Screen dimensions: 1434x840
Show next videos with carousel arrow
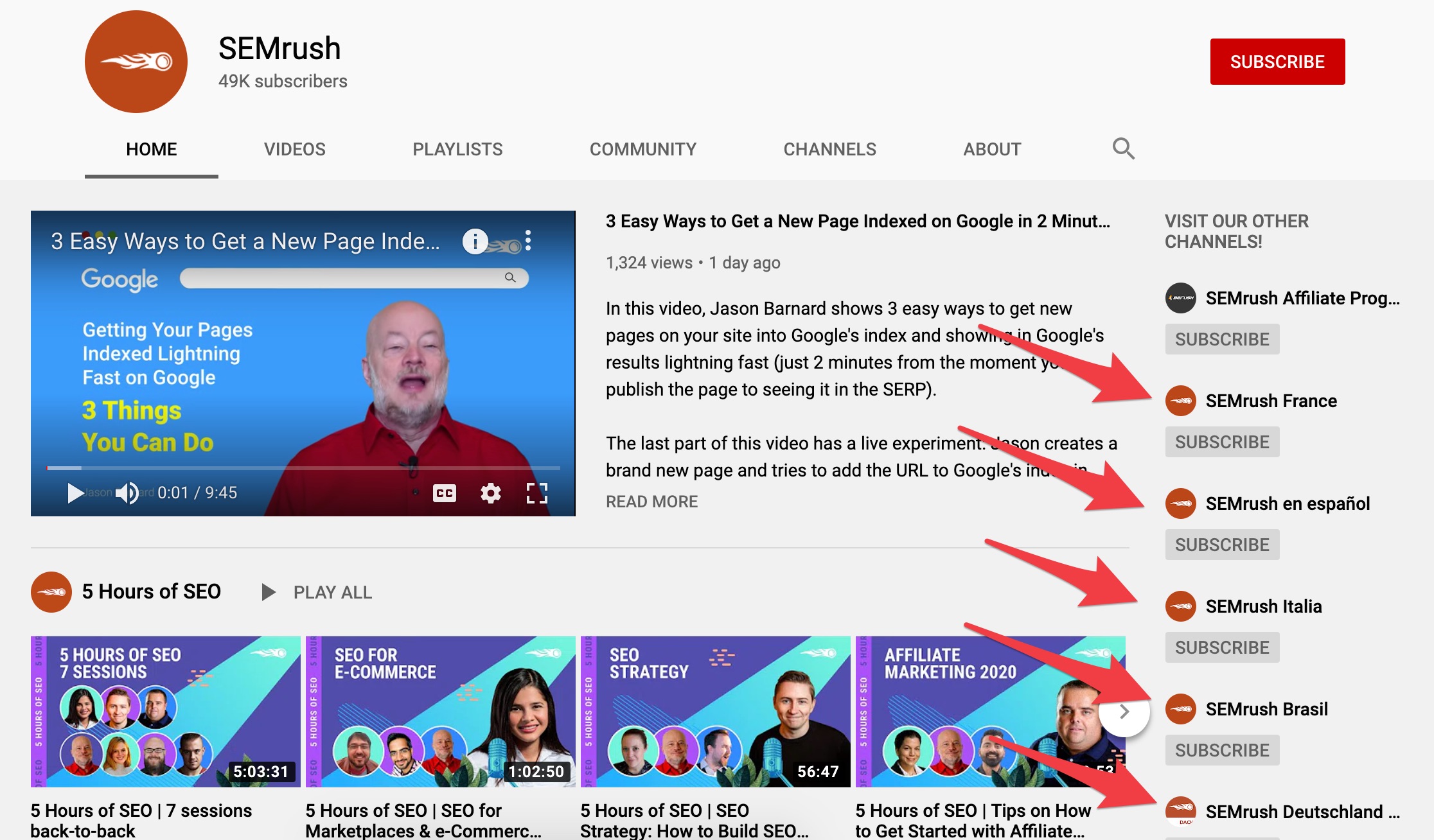(1124, 712)
